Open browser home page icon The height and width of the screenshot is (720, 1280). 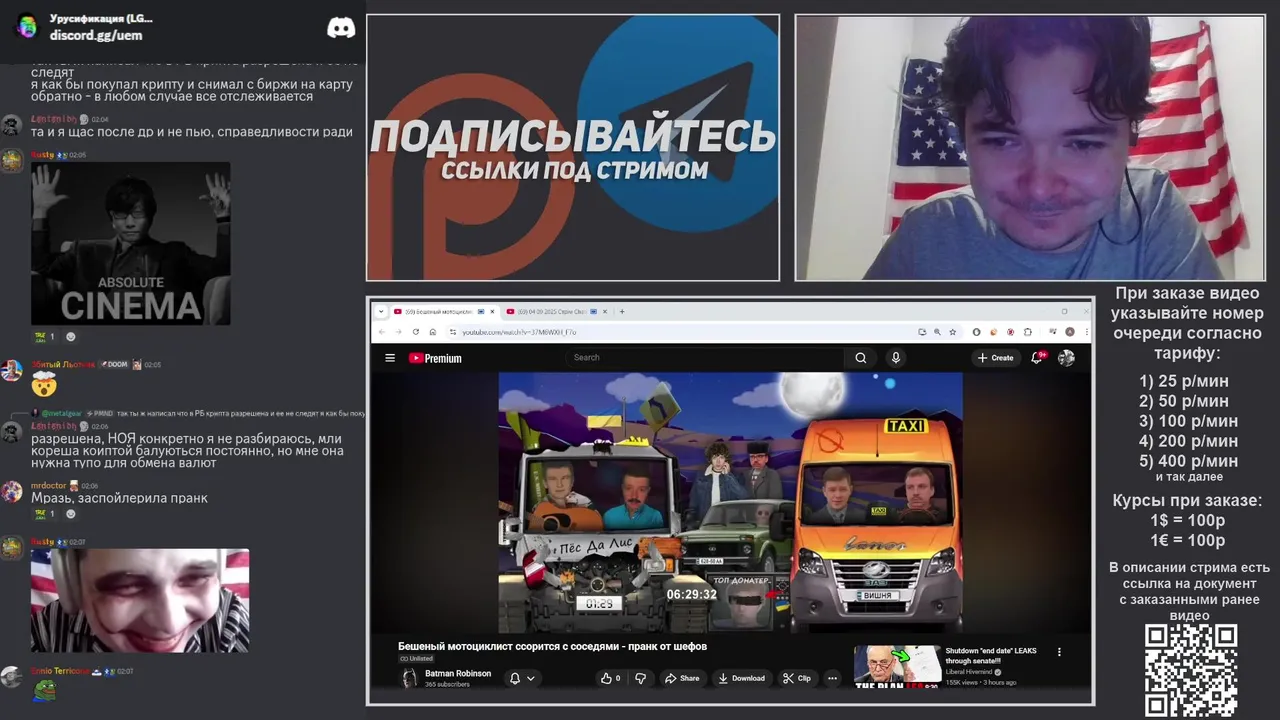coord(432,332)
